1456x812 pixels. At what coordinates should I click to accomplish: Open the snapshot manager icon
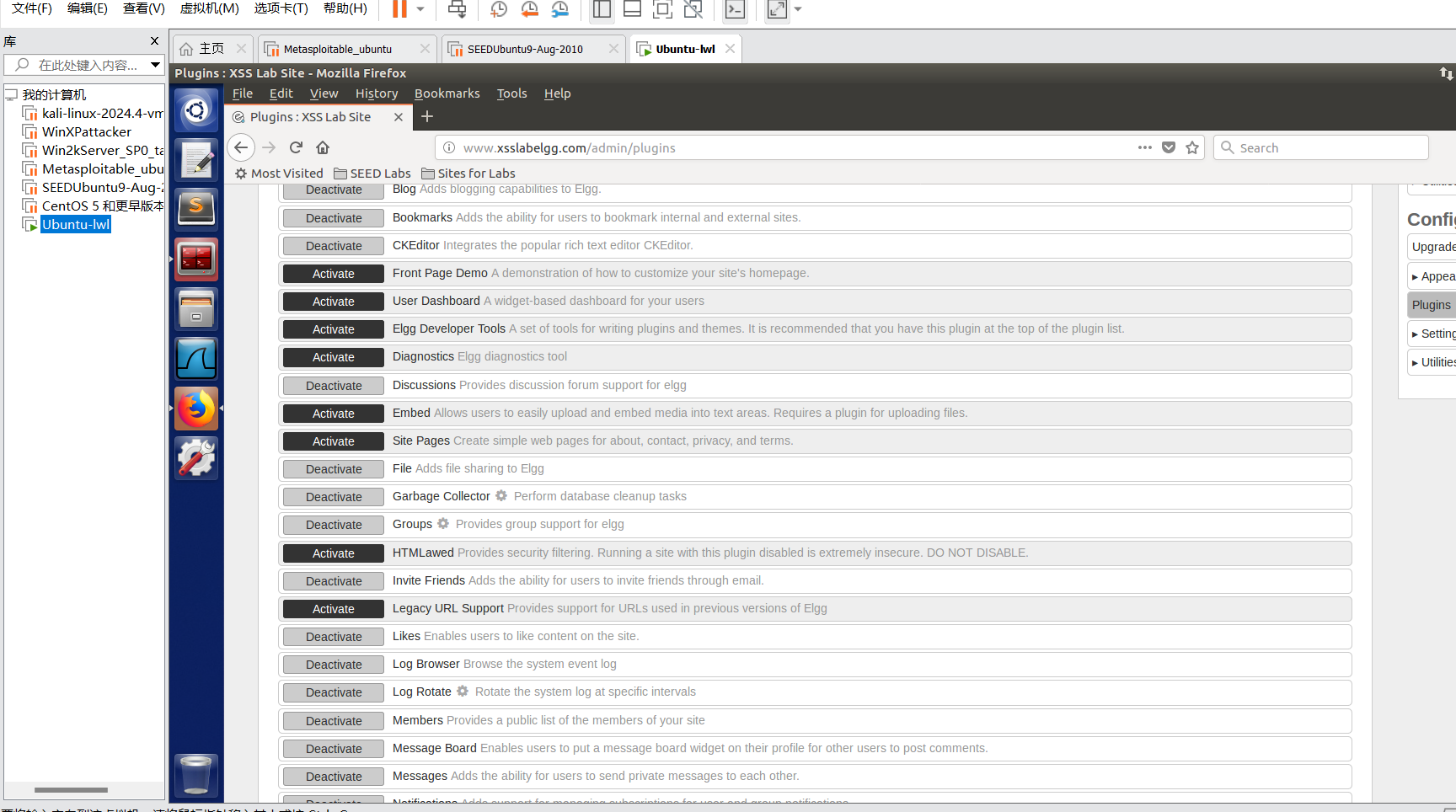(559, 9)
